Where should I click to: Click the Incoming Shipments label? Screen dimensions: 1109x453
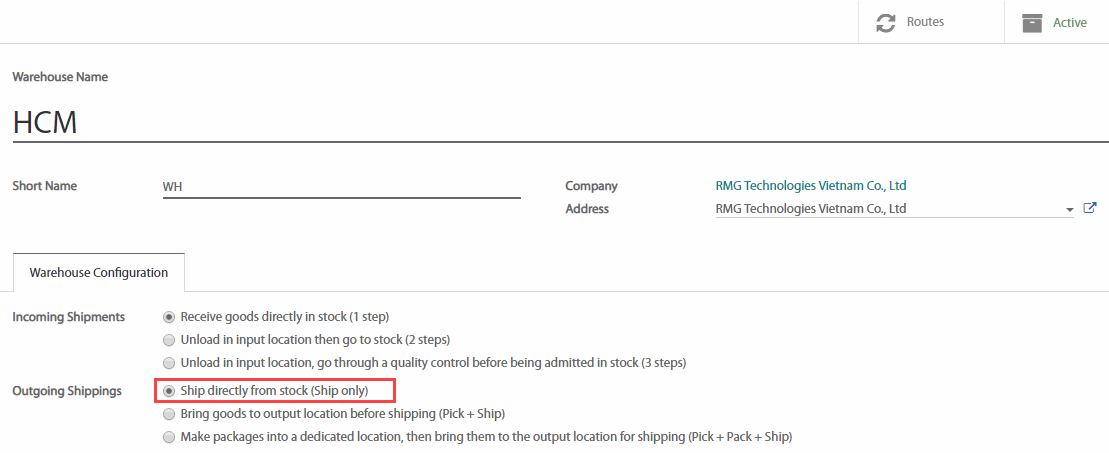click(69, 317)
